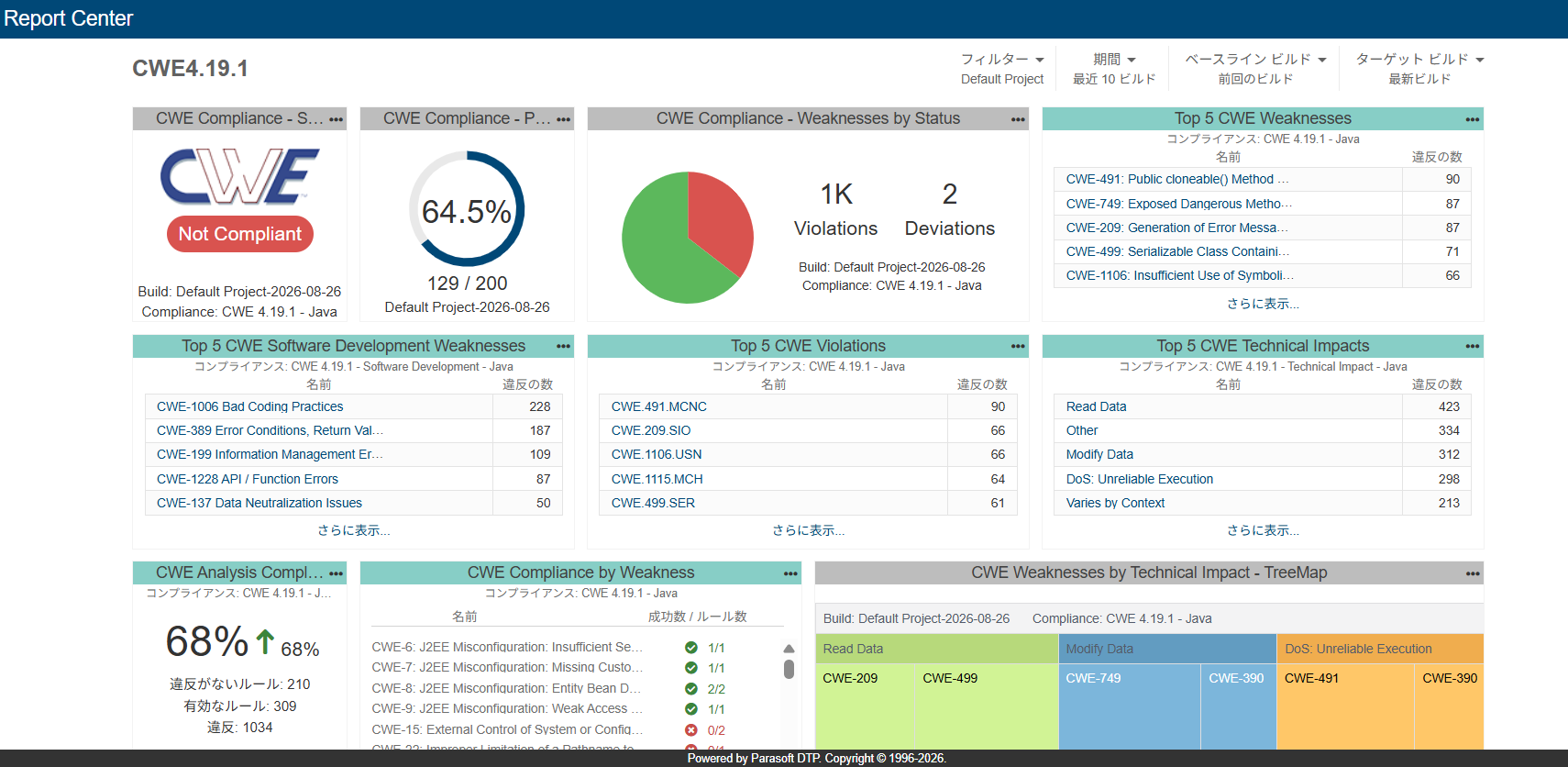1568x767 pixels.
Task: Open ellipsis menu on Top 5 CWE Technical Impacts
Action: [1472, 346]
